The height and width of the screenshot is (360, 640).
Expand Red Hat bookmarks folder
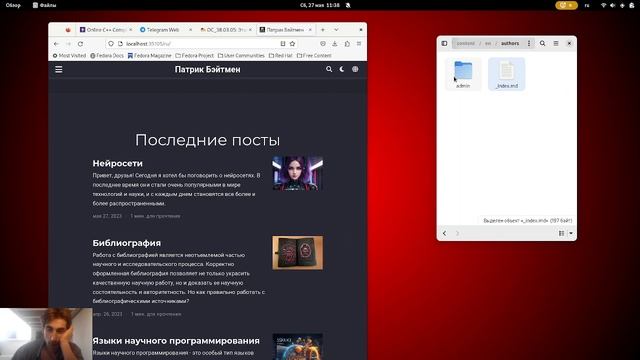(x=280, y=56)
